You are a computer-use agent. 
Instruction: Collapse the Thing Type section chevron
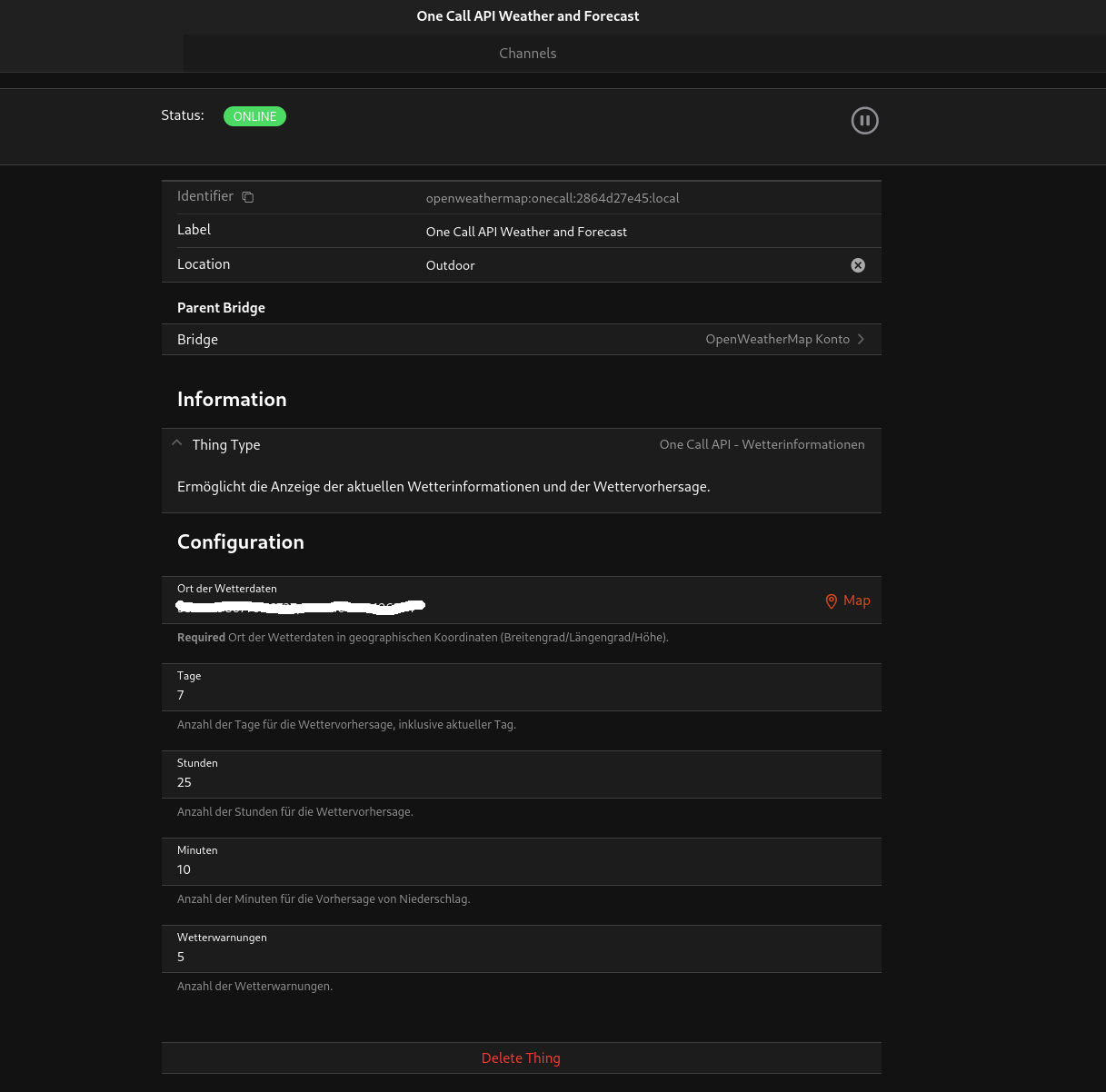pyautogui.click(x=177, y=444)
